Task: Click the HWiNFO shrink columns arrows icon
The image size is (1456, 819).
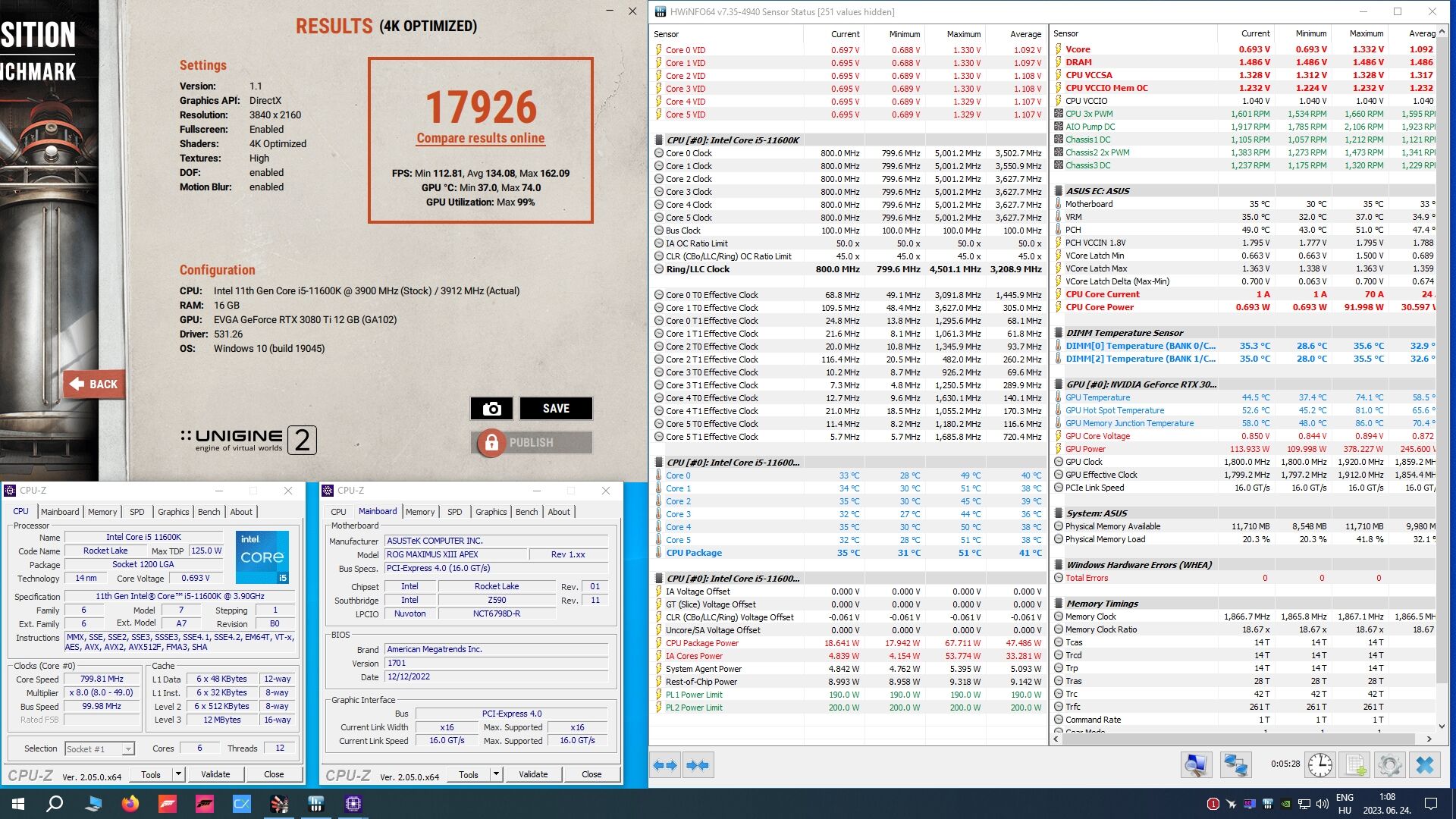Action: pyautogui.click(x=698, y=765)
